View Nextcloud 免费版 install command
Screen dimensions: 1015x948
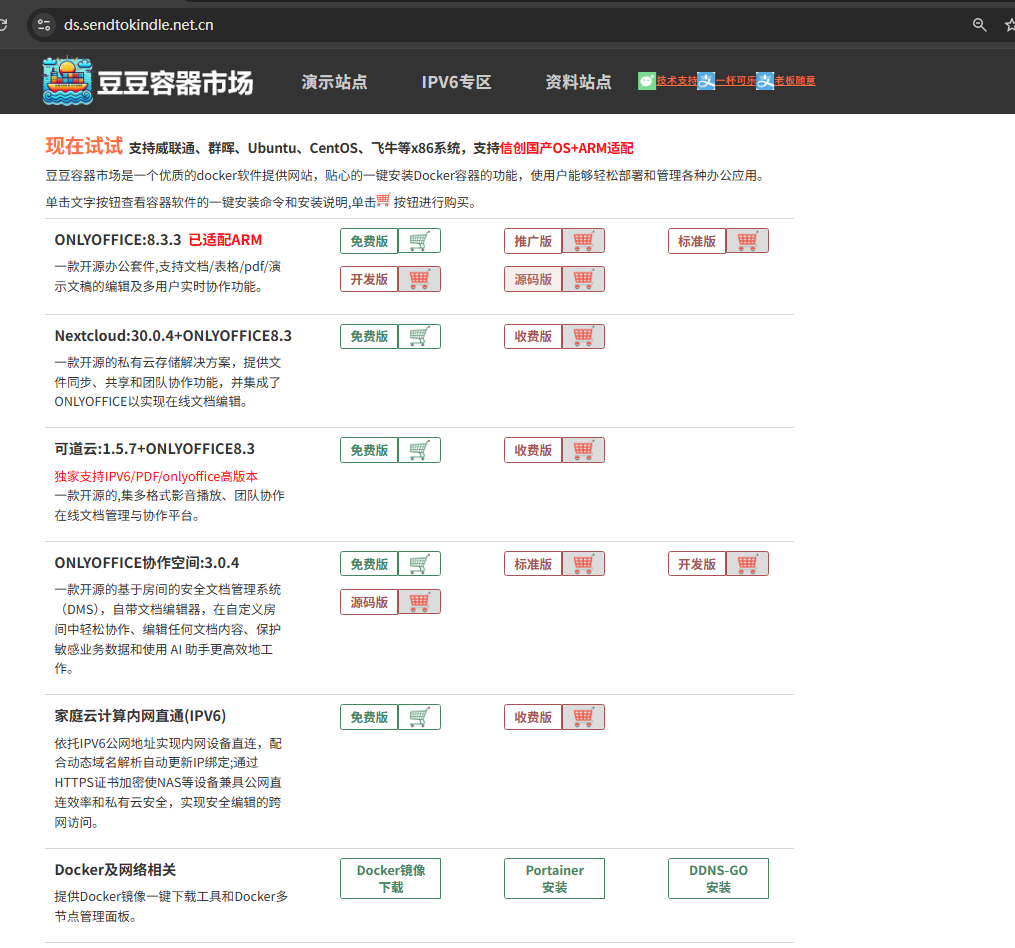369,336
